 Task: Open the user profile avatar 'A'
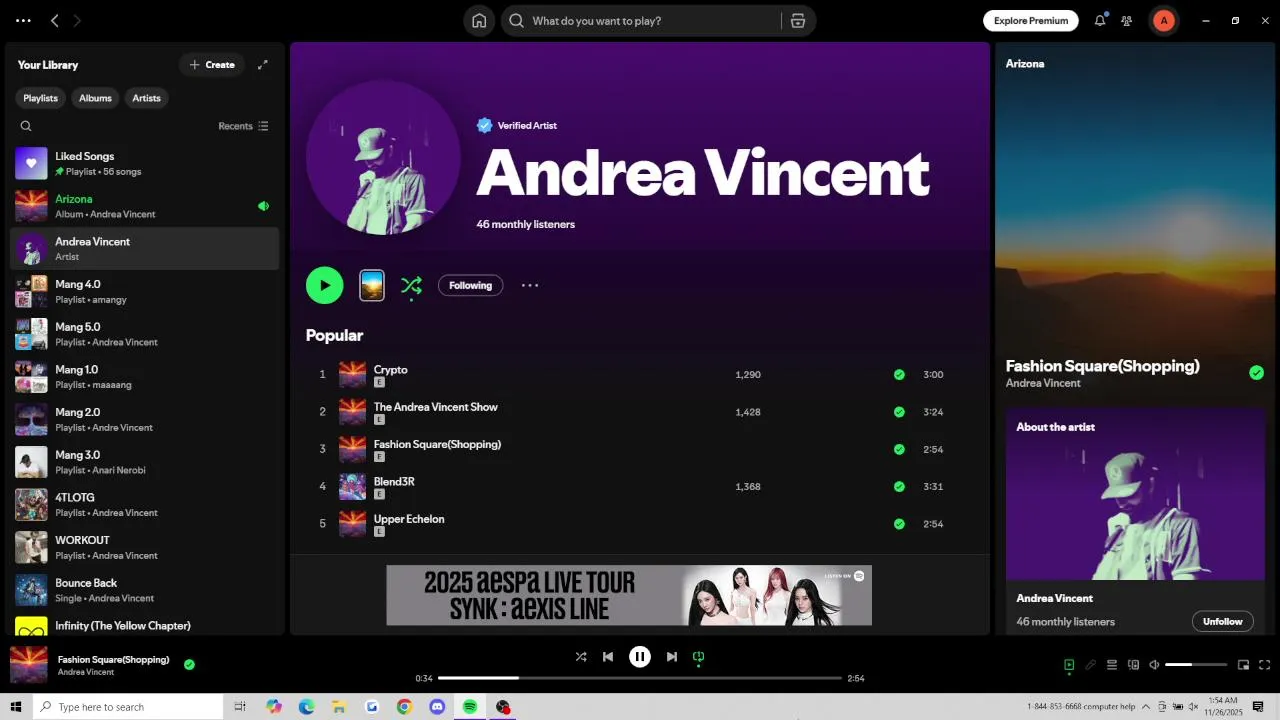(1163, 20)
